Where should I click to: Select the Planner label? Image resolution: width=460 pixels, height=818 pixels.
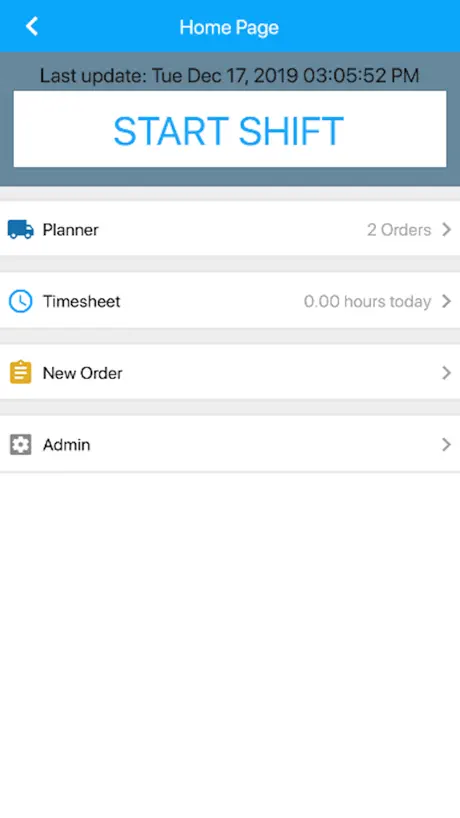pyautogui.click(x=70, y=230)
